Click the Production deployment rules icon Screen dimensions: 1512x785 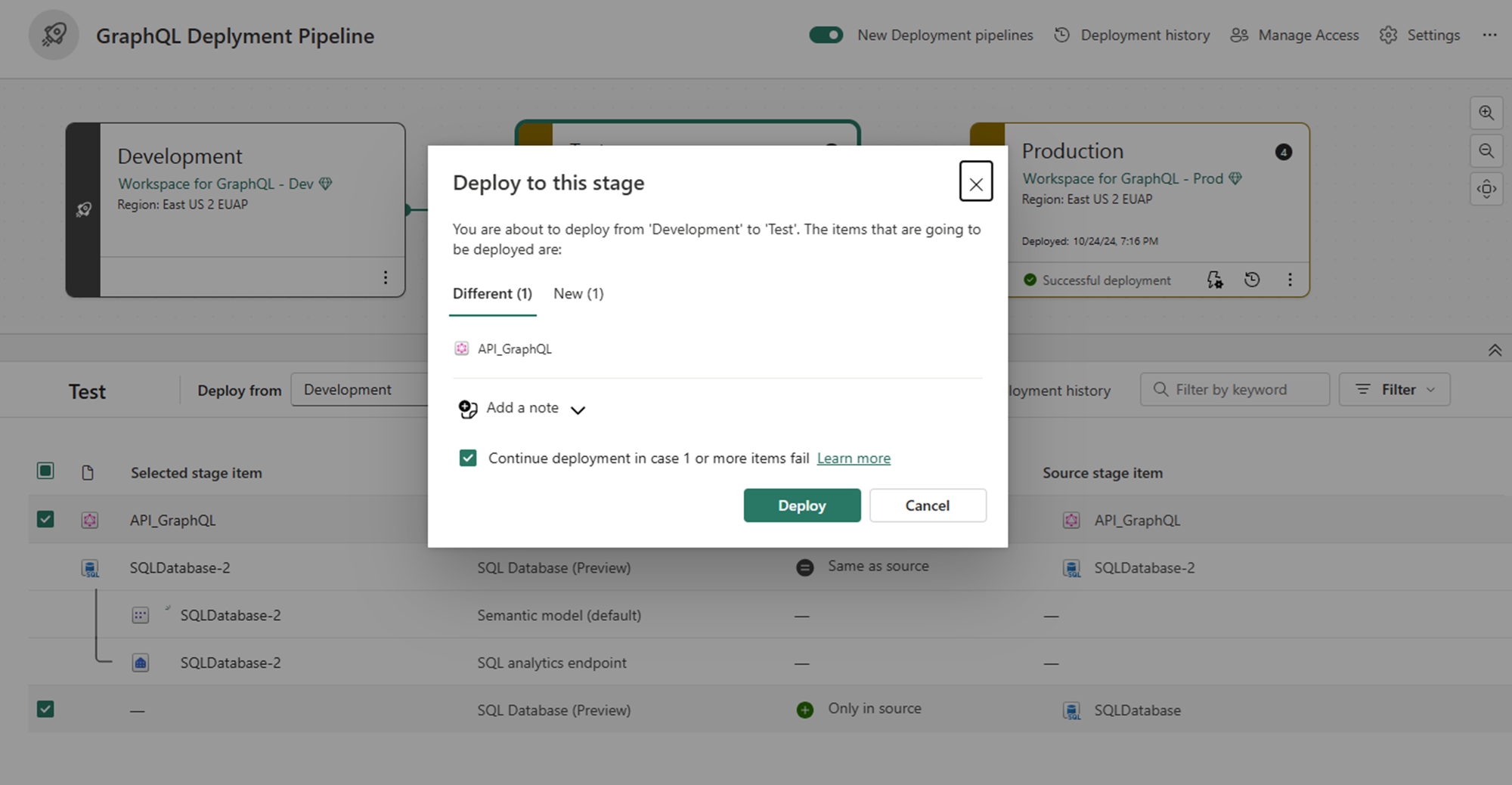[x=1215, y=280]
